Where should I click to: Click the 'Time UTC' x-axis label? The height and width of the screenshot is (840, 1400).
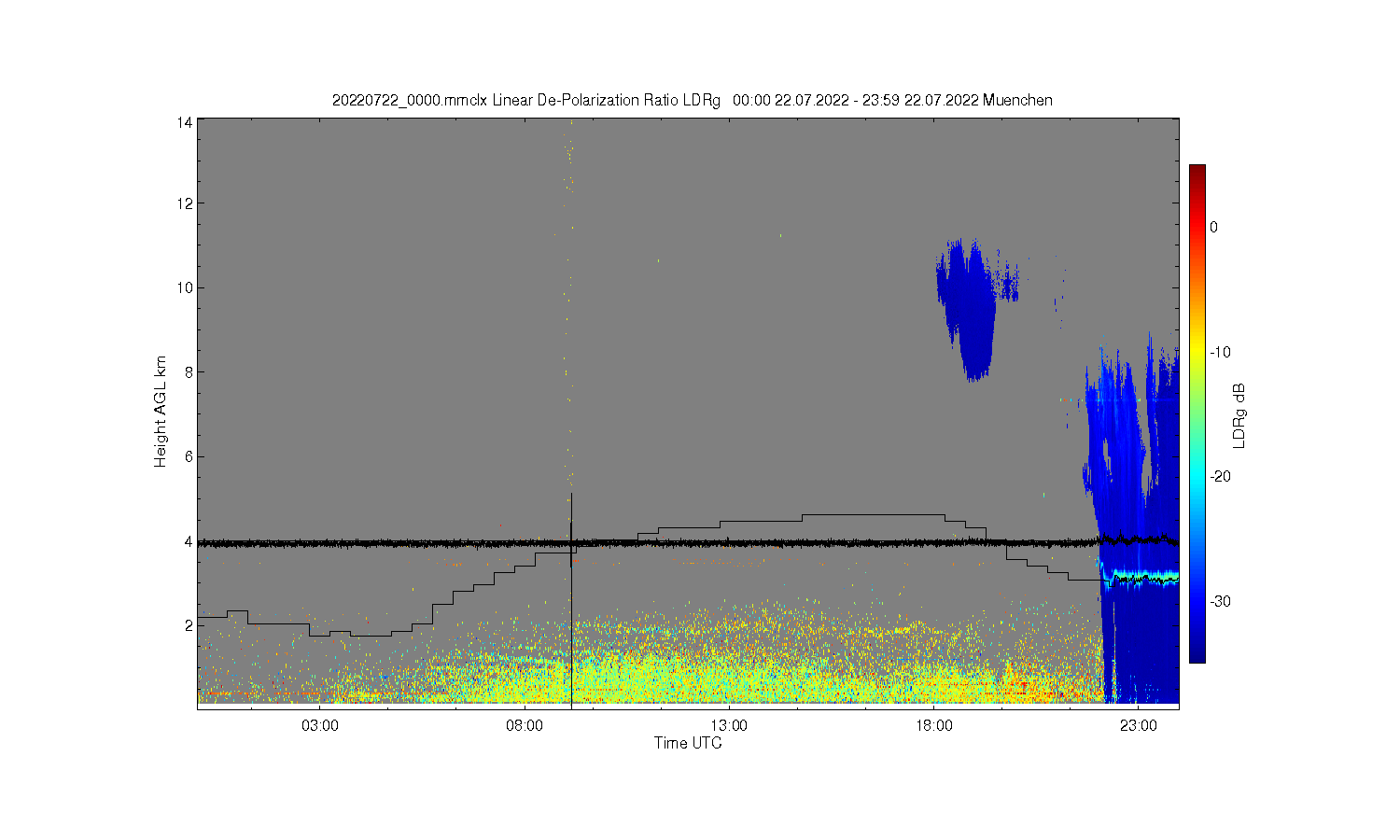click(688, 744)
